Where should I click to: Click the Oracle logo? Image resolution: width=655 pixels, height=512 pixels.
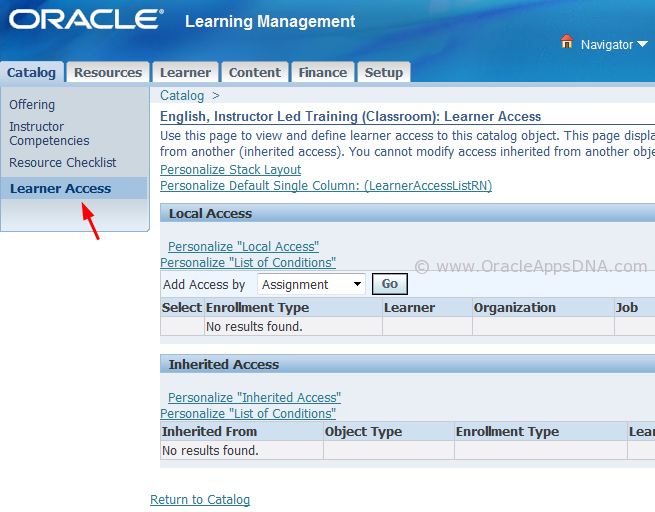tap(86, 20)
